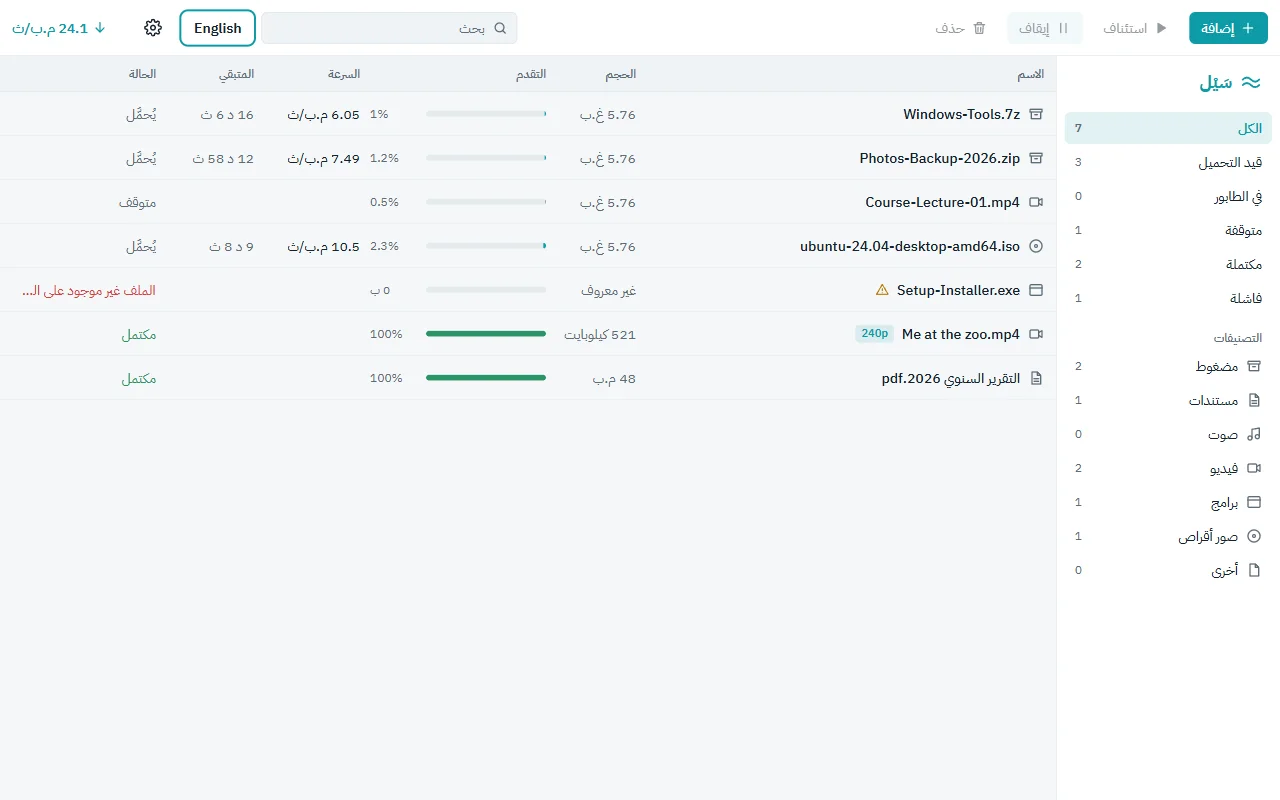The width and height of the screenshot is (1280, 800).
Task: Select the فاشلة filter
Action: click(1168, 298)
